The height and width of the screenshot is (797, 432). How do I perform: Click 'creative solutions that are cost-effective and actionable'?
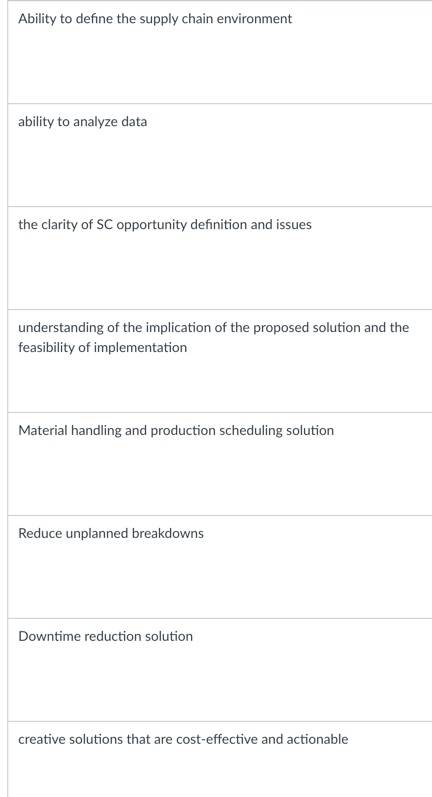(x=183, y=739)
